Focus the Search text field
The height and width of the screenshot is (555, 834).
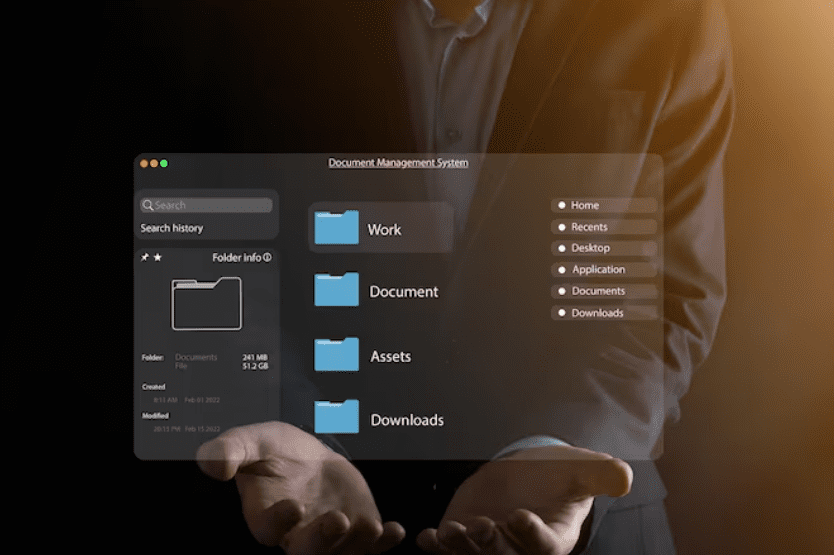tap(210, 205)
